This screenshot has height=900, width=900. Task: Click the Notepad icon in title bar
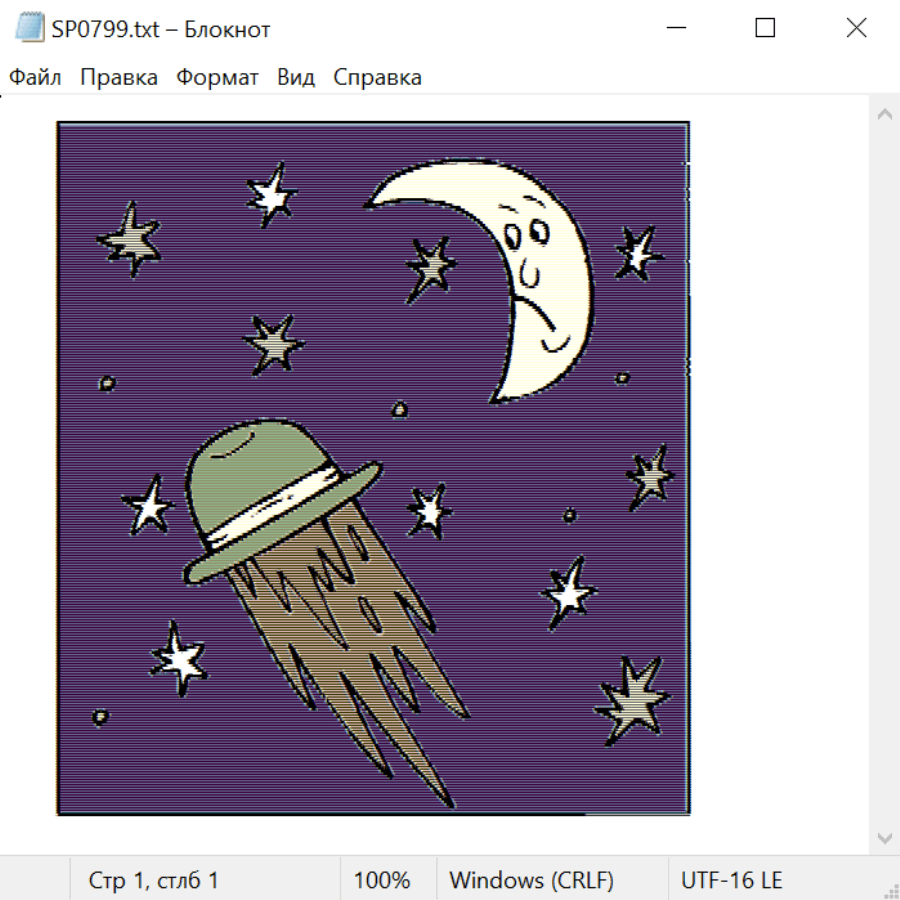coord(29,28)
